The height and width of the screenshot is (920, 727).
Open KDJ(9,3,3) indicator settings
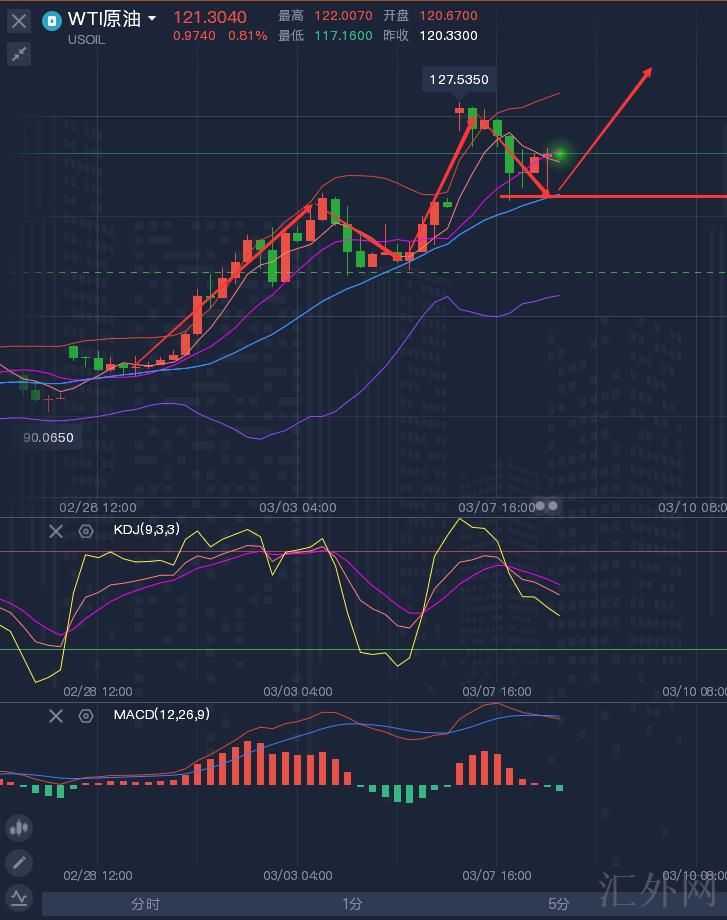86,532
